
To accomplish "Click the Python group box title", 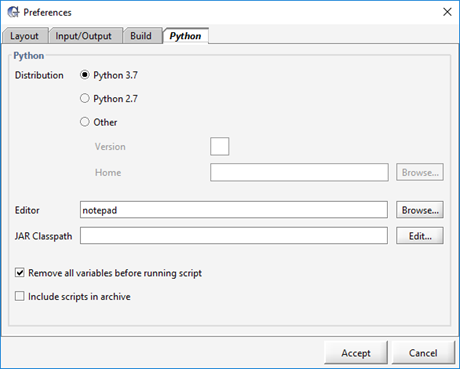I will point(29,56).
